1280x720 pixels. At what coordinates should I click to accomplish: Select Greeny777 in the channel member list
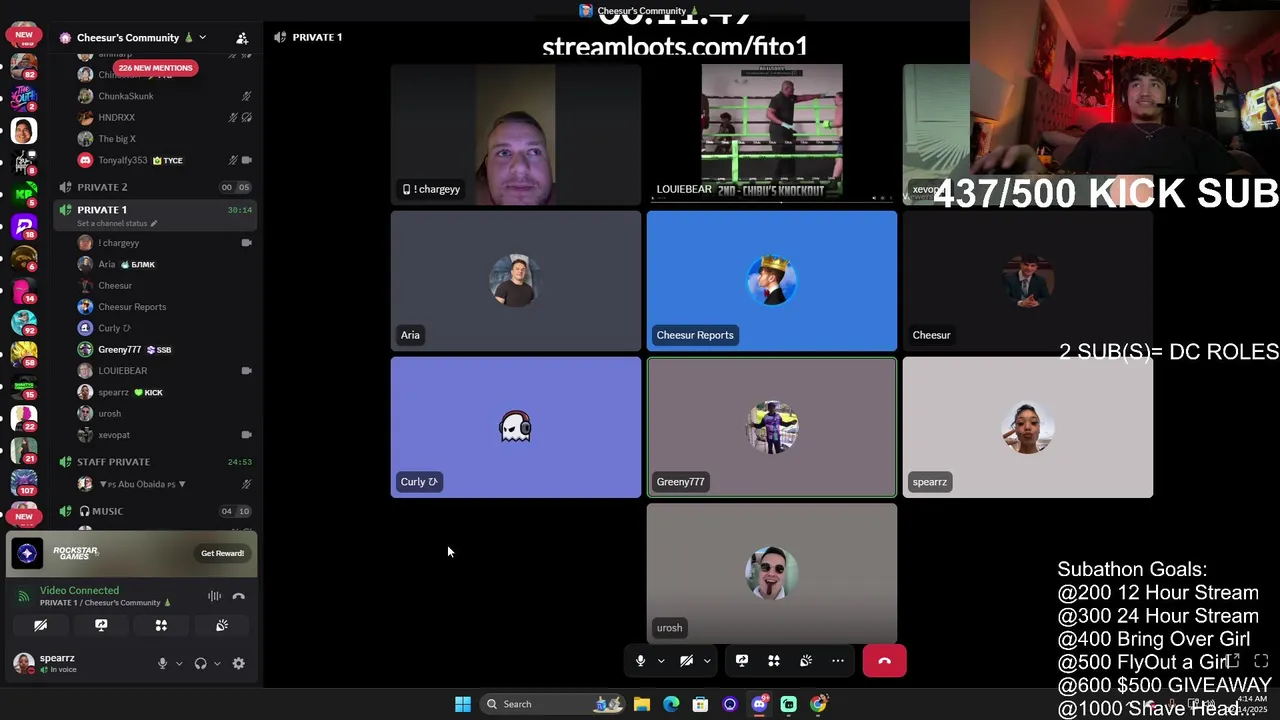point(155,349)
